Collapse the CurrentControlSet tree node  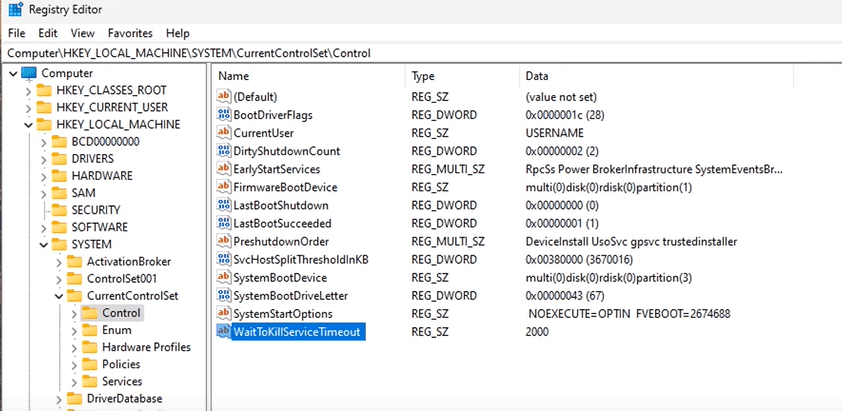(59, 296)
